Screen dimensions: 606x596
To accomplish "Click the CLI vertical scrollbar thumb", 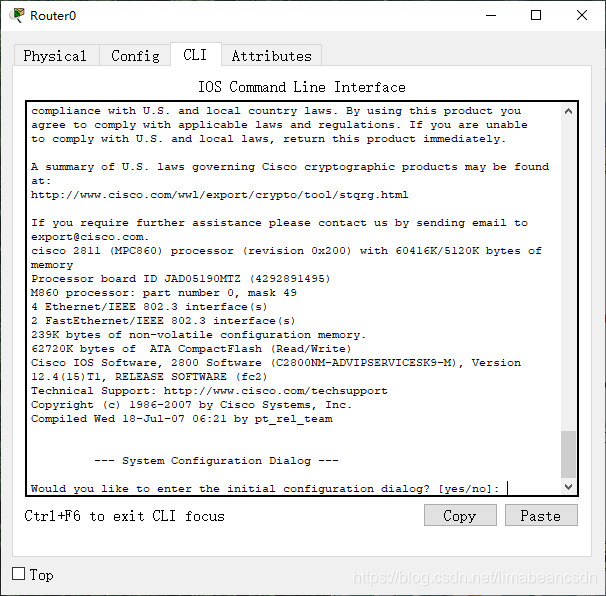I will [x=568, y=455].
